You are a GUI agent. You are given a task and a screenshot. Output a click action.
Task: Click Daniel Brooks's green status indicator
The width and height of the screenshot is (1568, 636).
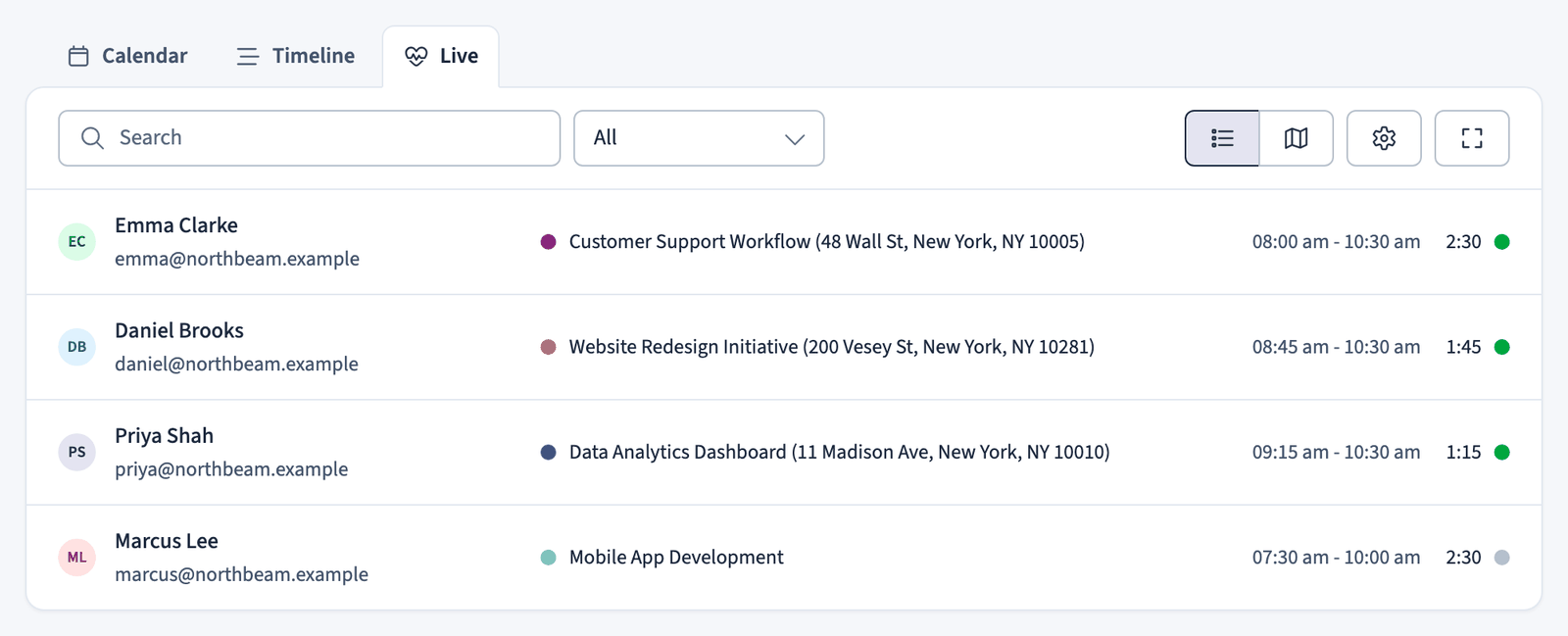(1501, 347)
